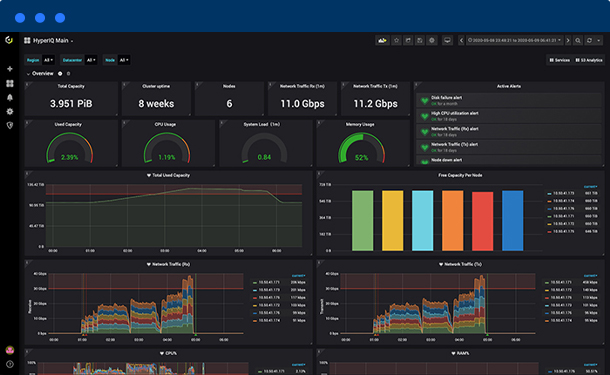Cycle view mode with monitor icon
The image size is (610, 375).
point(447,40)
